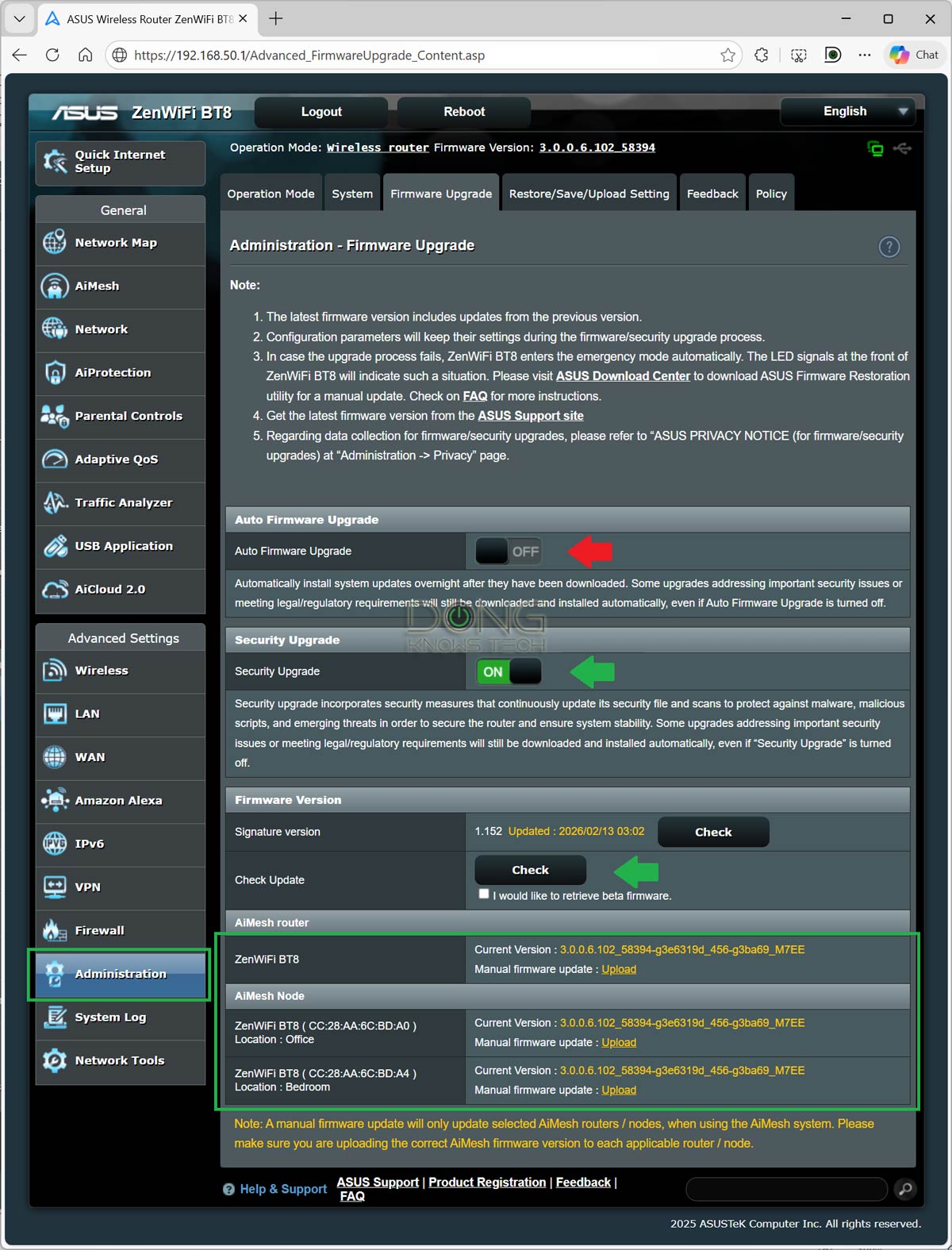Open the Product Registration footer link
The image size is (952, 1250).
tap(487, 1183)
